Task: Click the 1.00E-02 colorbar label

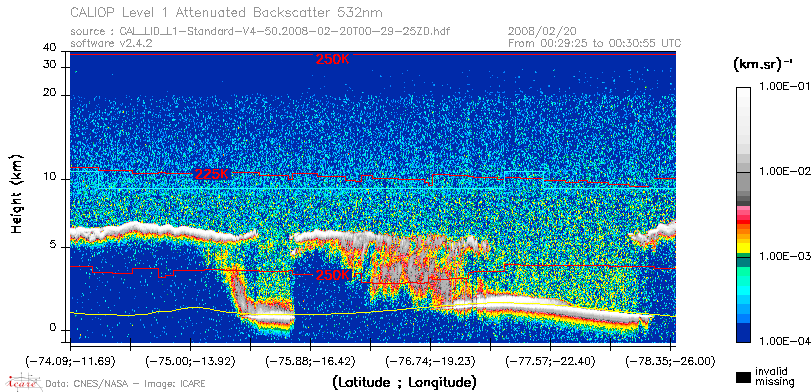Action: [784, 172]
